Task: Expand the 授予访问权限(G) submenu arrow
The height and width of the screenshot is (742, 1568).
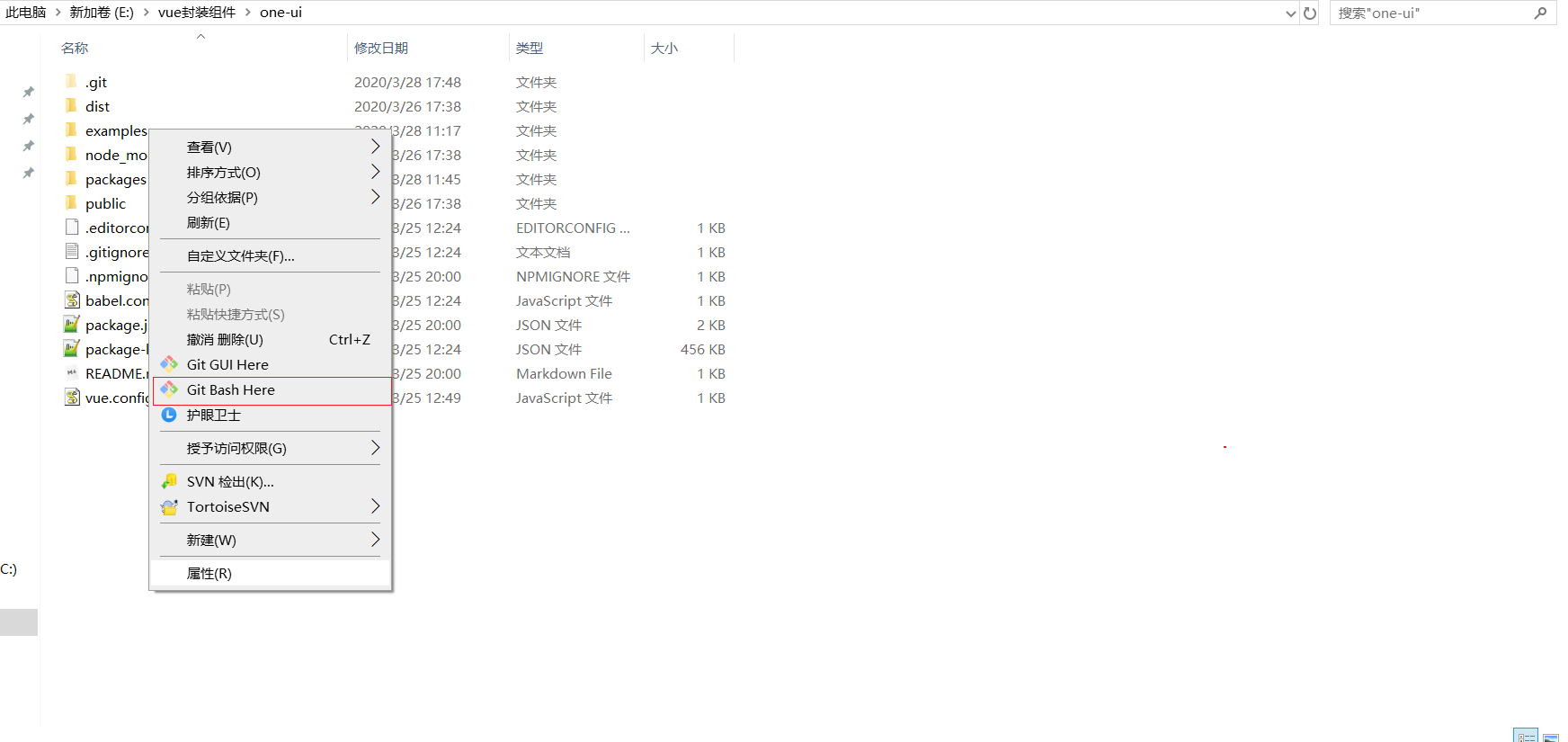Action: pos(375,448)
